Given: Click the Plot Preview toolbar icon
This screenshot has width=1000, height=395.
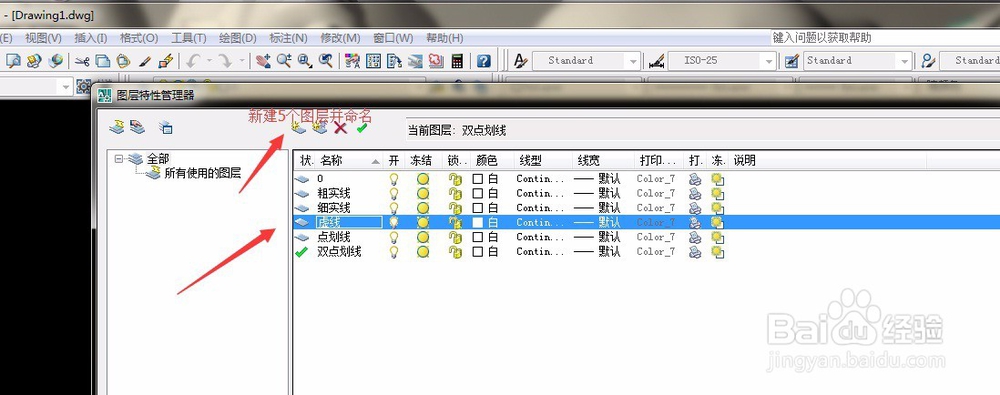Looking at the screenshot, I should coord(14,61).
